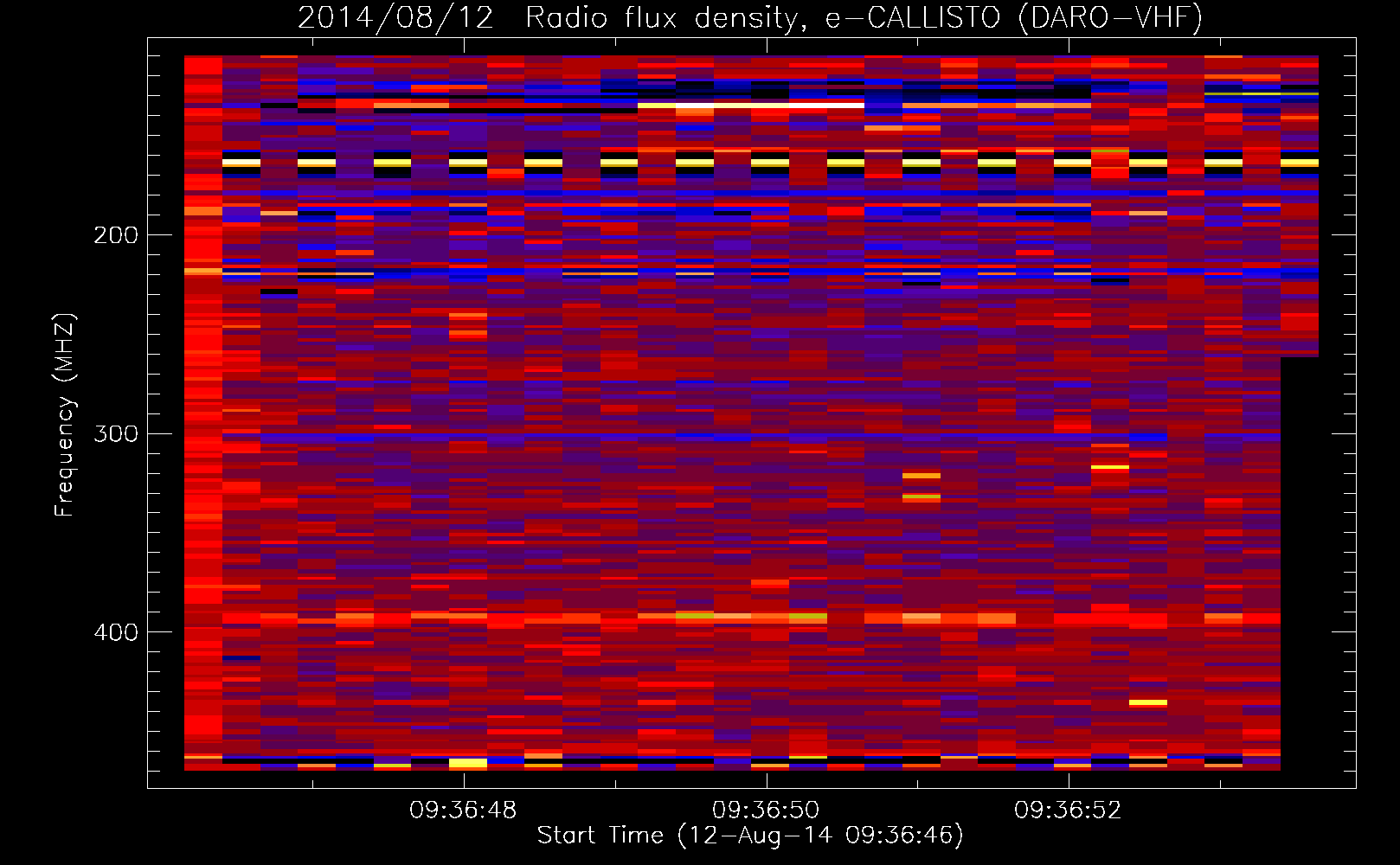Click the 'Frequency (MHZ)' axis label
1400x865 pixels.
pos(65,414)
